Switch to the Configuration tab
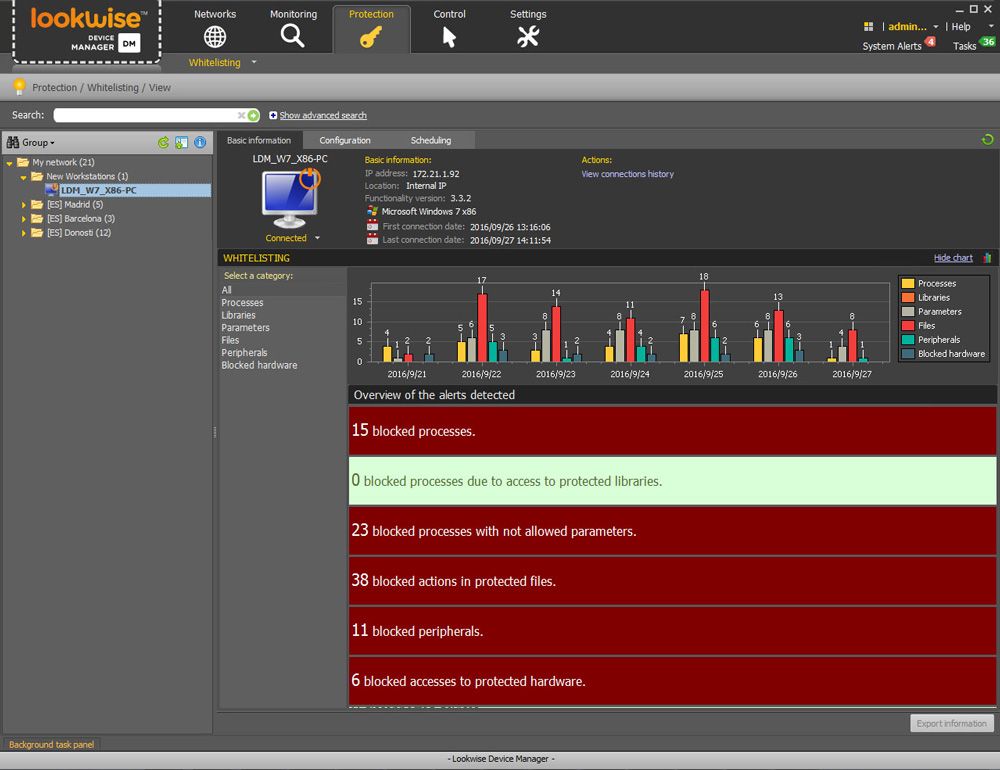The image size is (1000, 770). (345, 141)
